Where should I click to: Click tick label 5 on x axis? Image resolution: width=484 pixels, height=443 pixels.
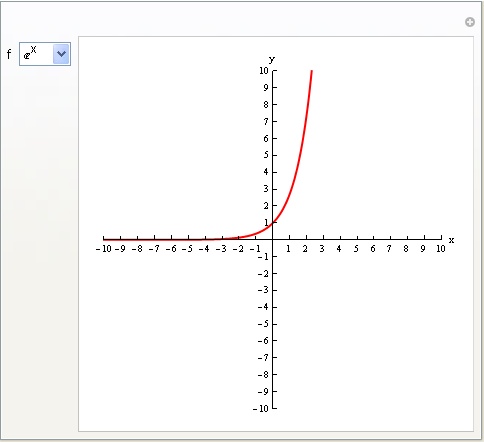tap(356, 249)
